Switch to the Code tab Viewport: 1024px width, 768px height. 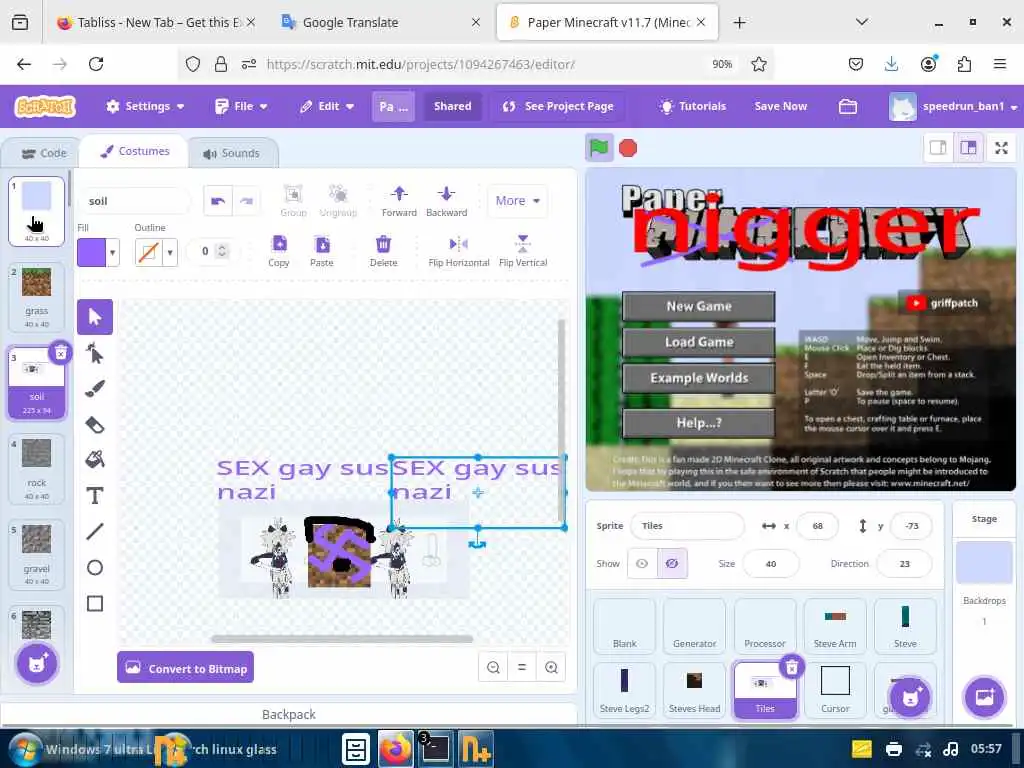(43, 153)
